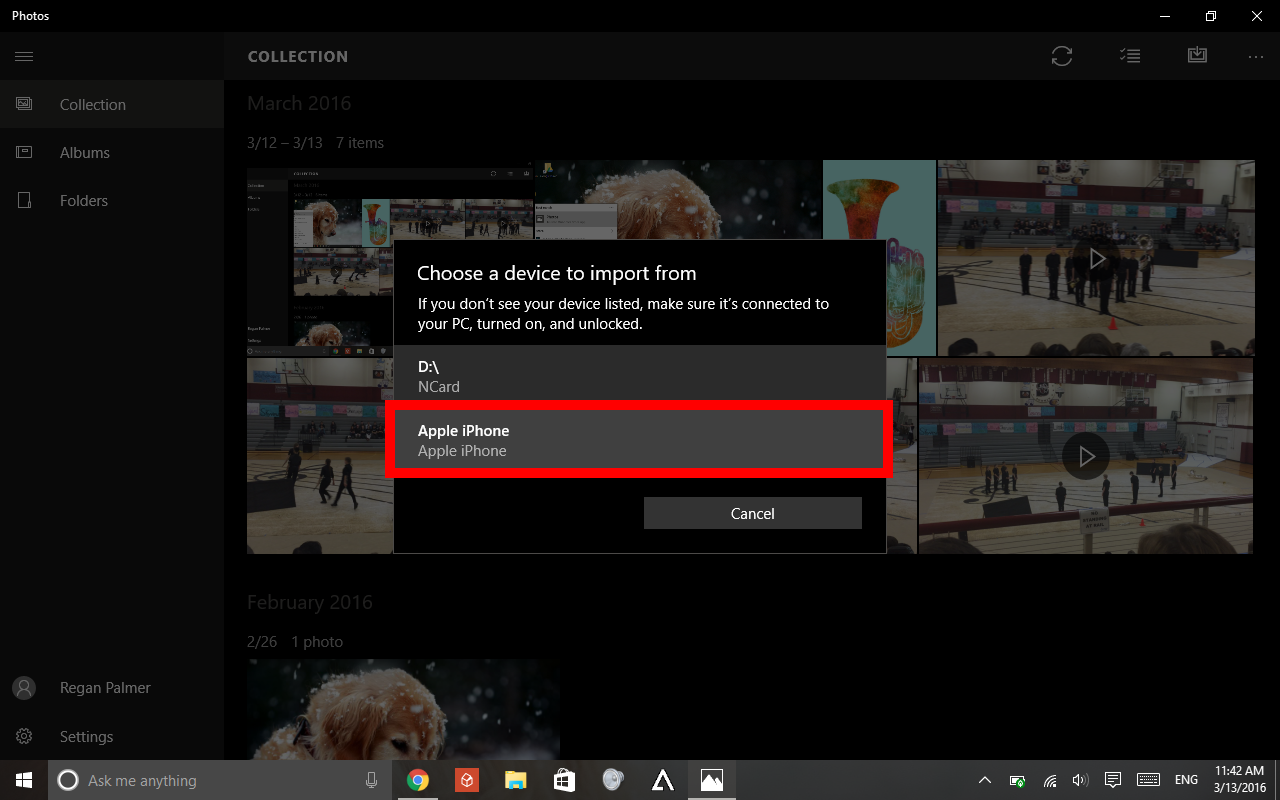Click the battery status tray icon
This screenshot has width=1280, height=800.
(x=1017, y=780)
